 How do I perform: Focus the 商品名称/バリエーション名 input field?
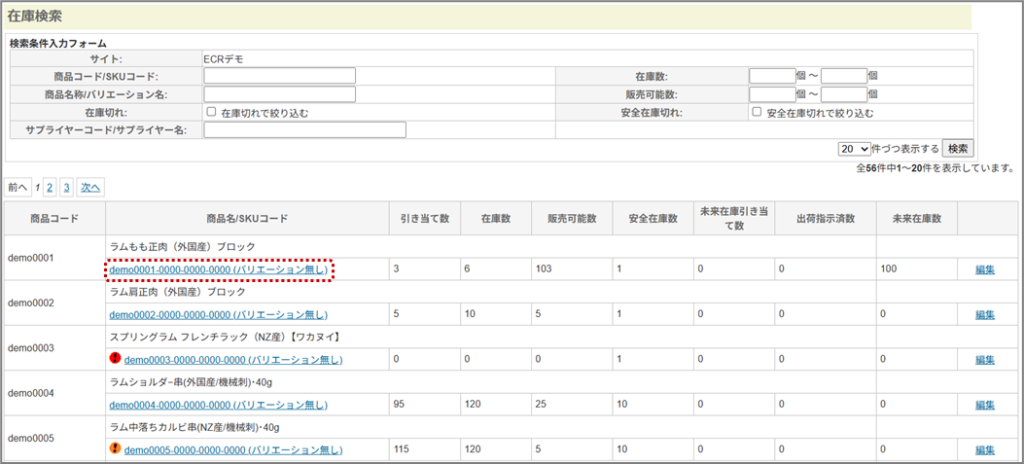click(x=280, y=94)
